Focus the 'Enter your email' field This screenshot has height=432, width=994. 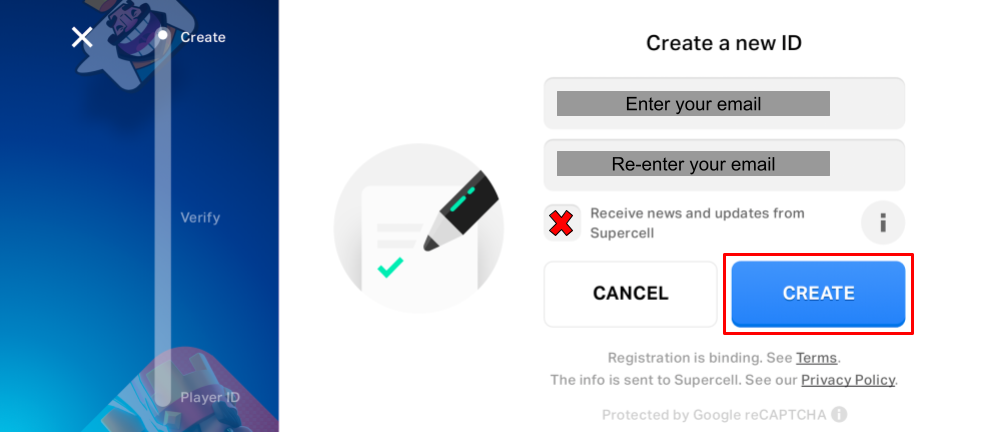coord(723,104)
